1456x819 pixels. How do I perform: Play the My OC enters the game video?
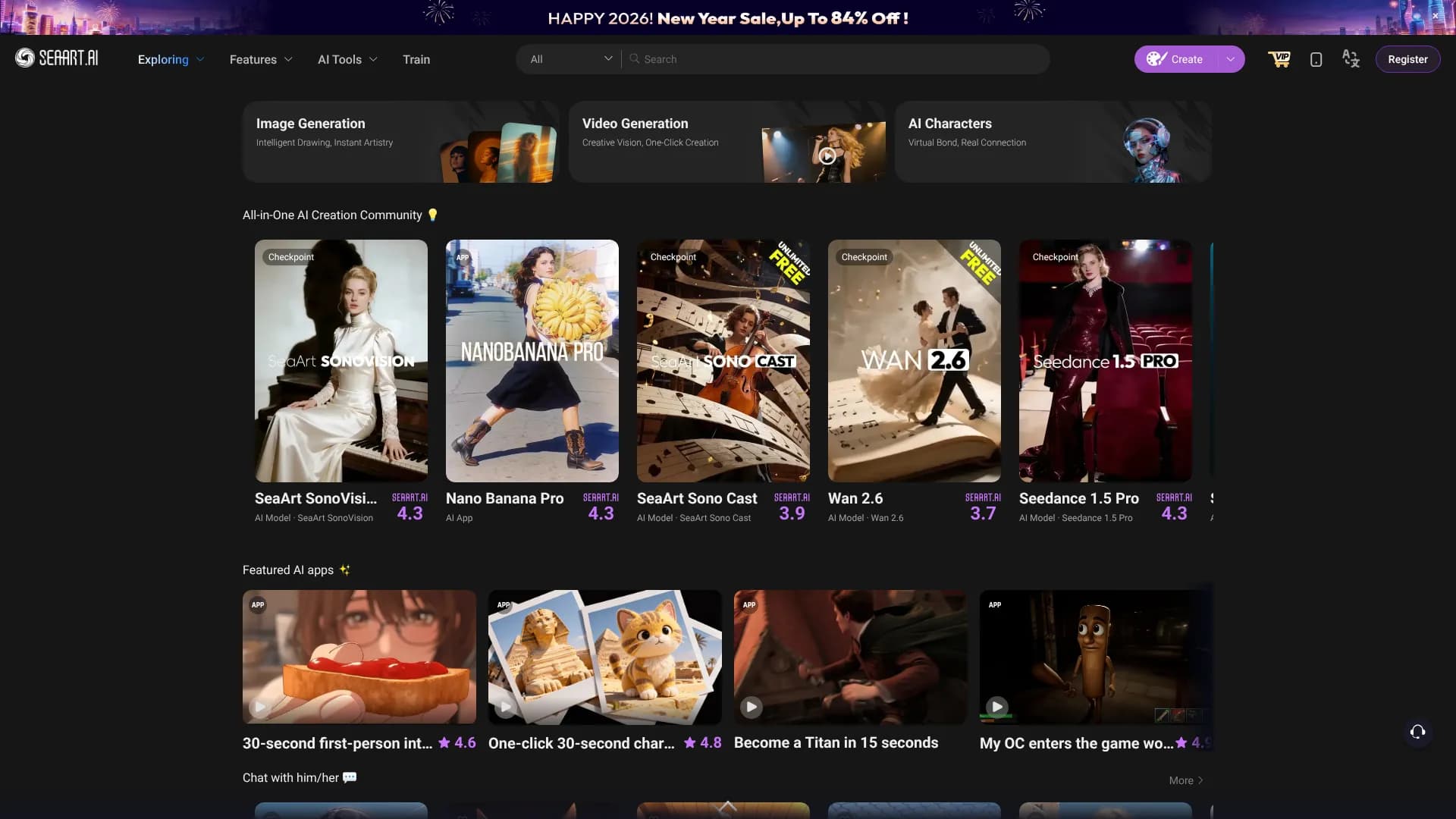click(x=997, y=707)
